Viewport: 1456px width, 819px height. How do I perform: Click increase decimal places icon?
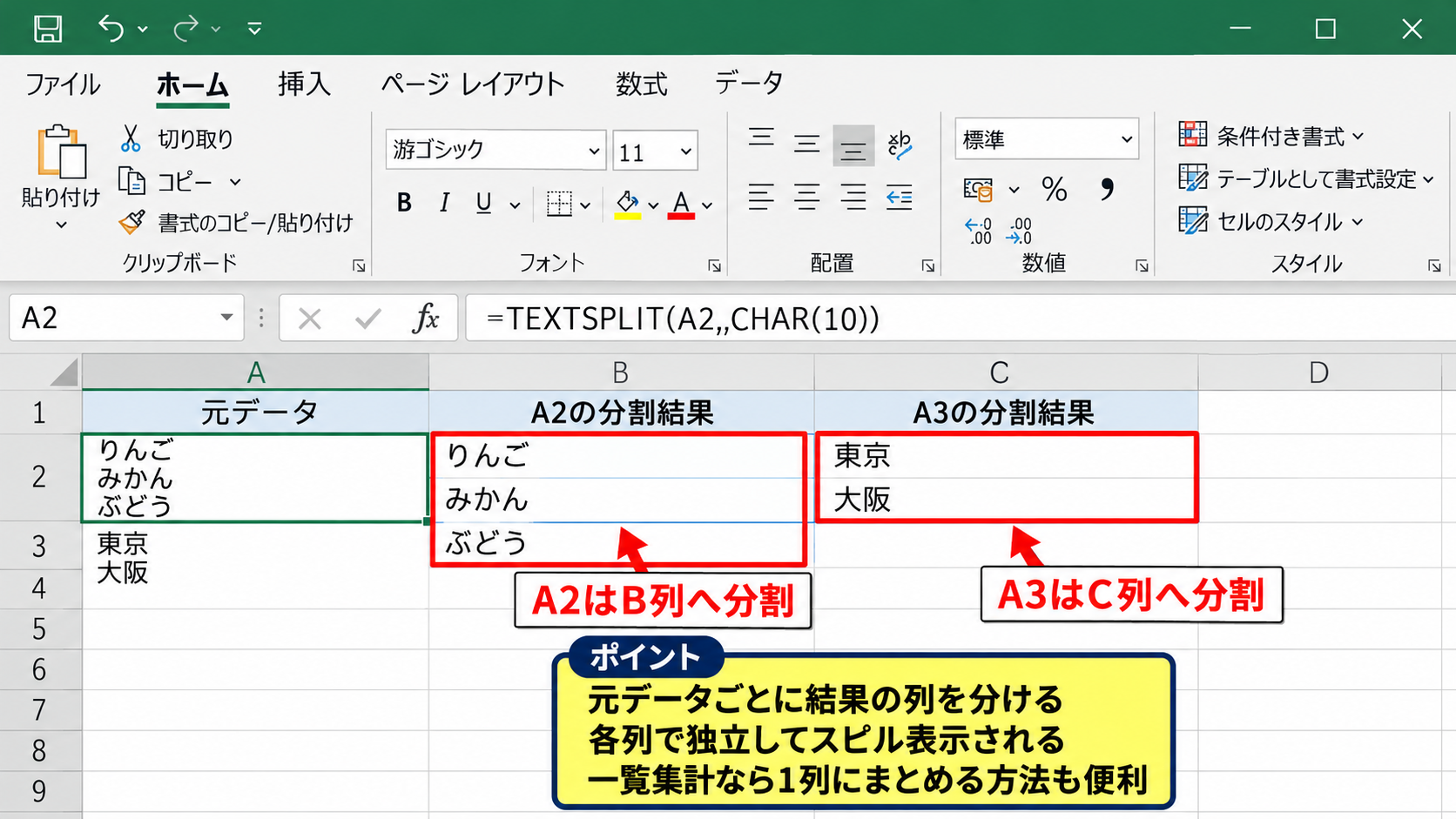(979, 232)
